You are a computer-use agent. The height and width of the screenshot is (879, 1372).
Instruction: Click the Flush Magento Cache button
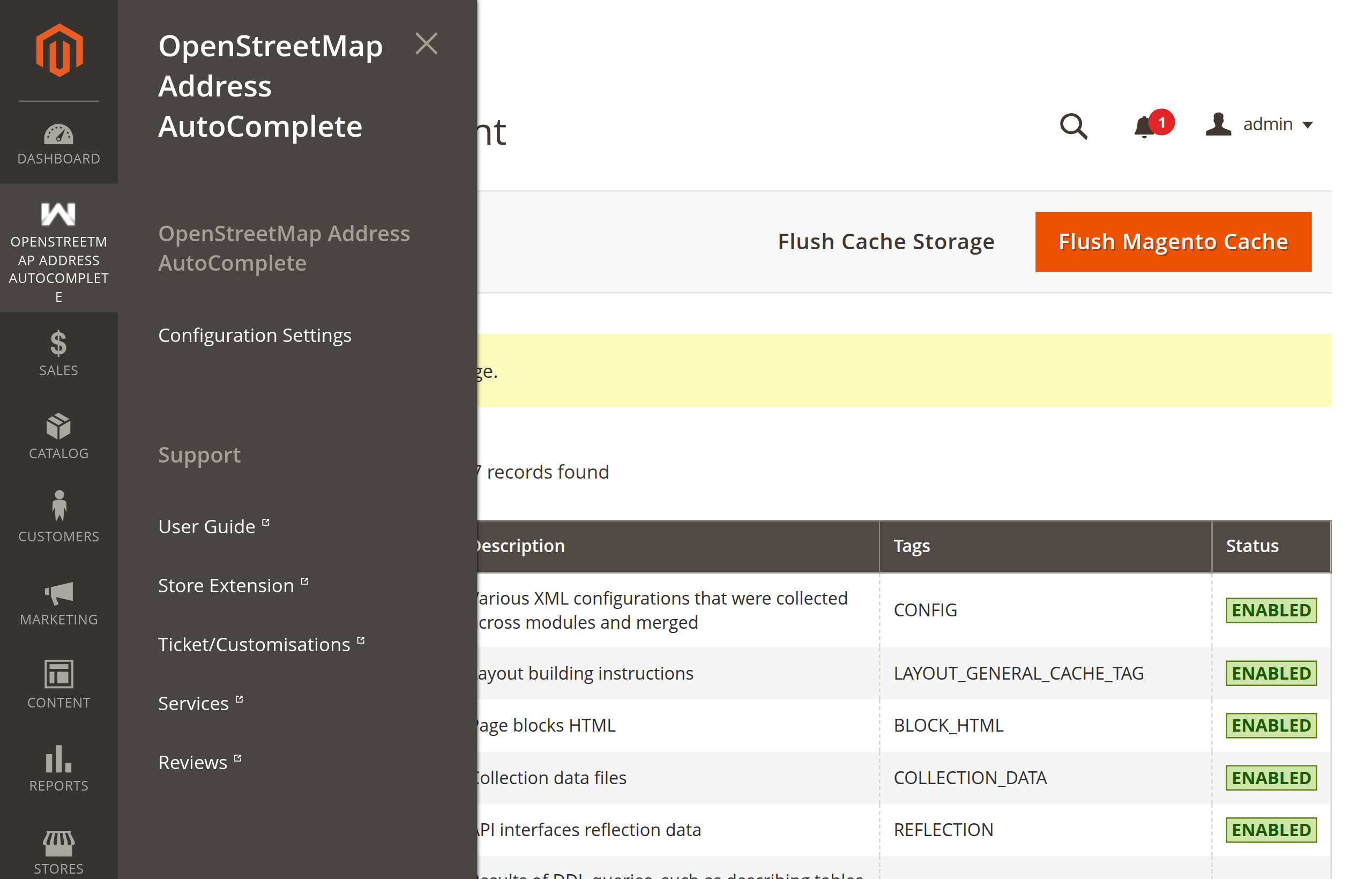pos(1173,241)
